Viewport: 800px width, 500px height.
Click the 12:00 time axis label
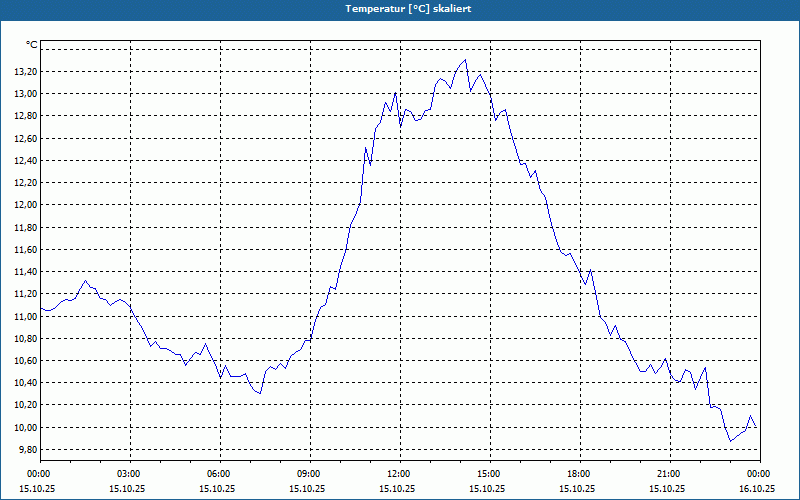(399, 474)
